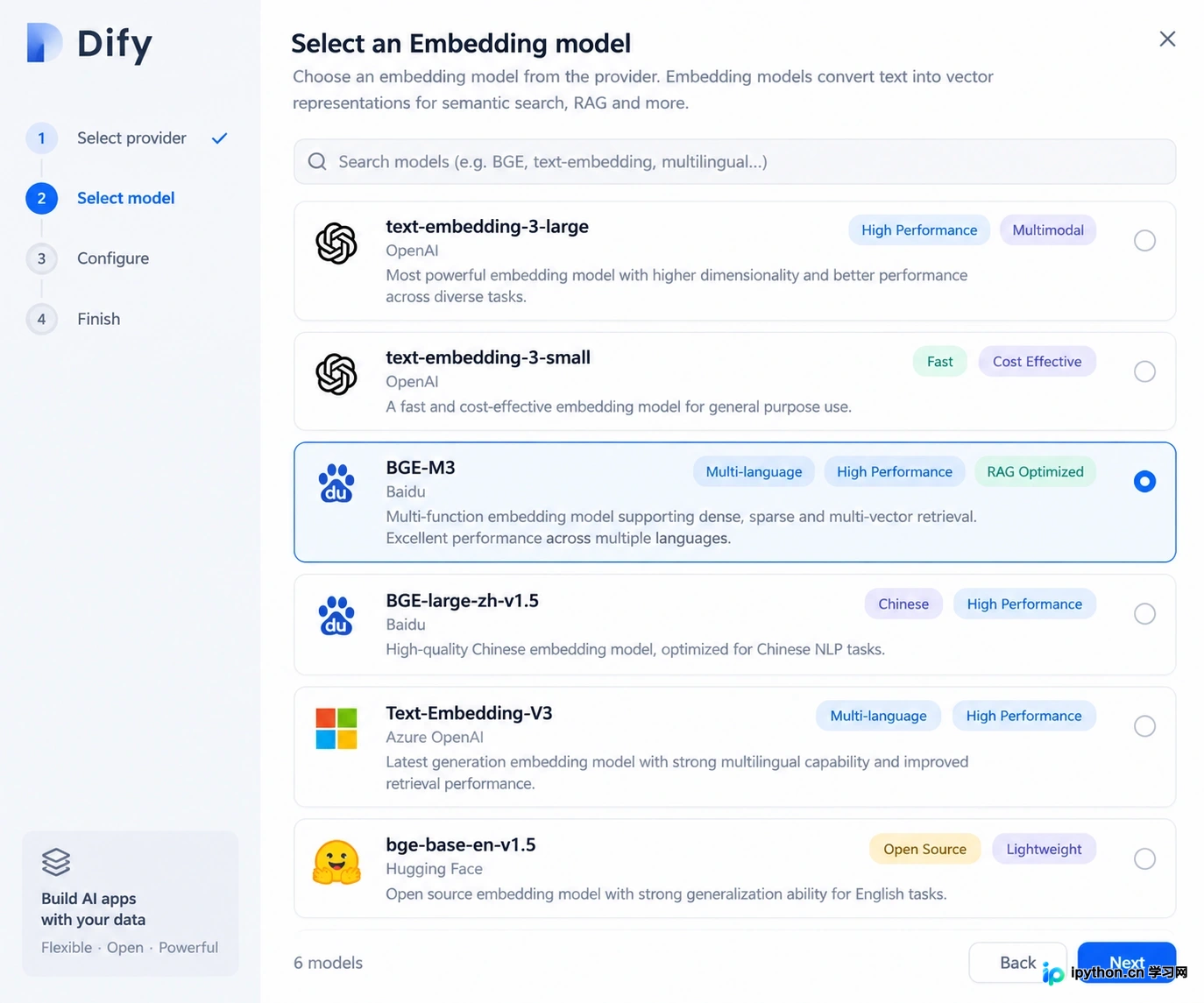Screen dimensions: 1204x1003
Task: Click the Back button
Action: click(1017, 963)
